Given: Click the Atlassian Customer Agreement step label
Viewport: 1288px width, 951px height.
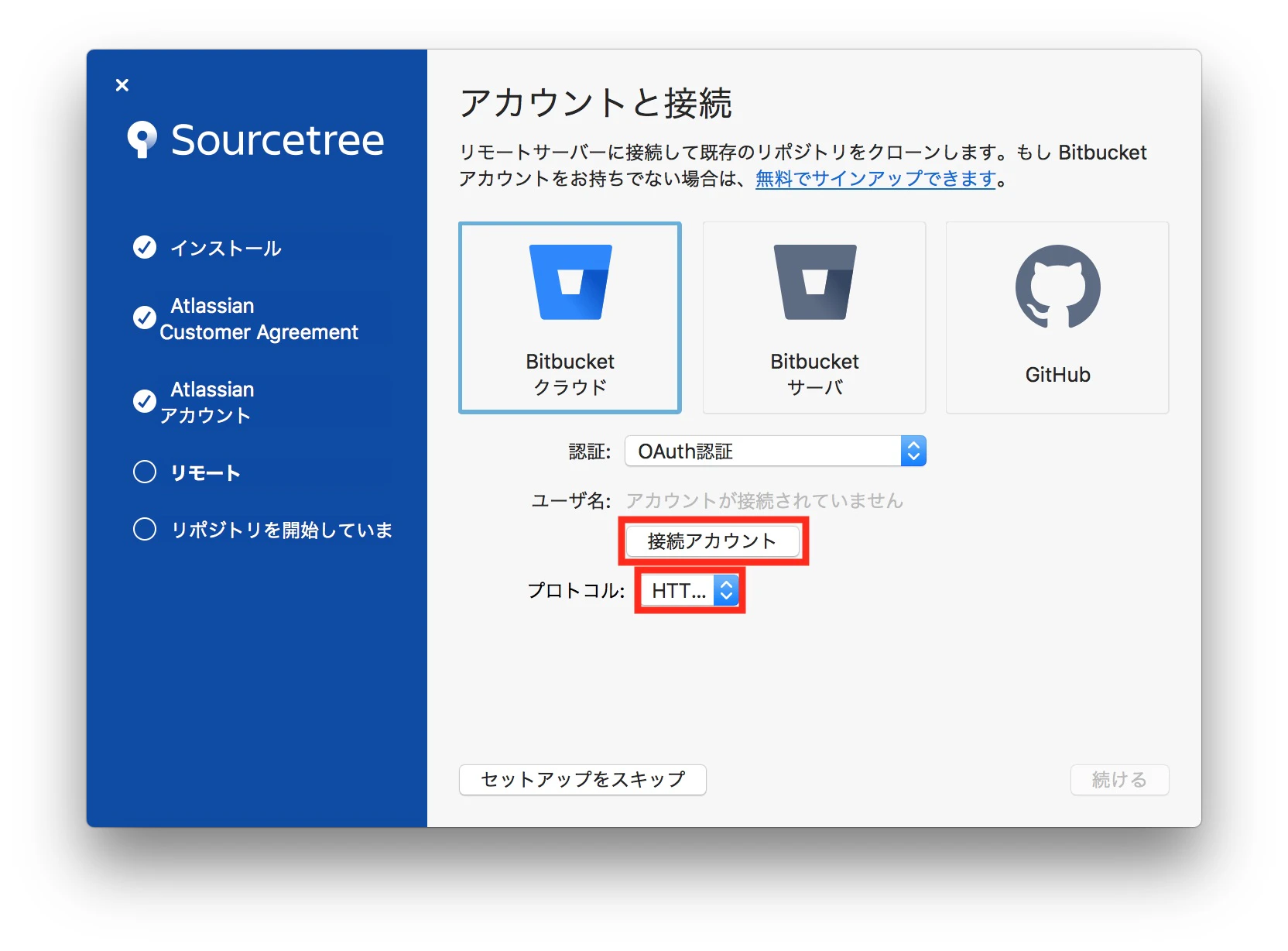Looking at the screenshot, I should 259,319.
